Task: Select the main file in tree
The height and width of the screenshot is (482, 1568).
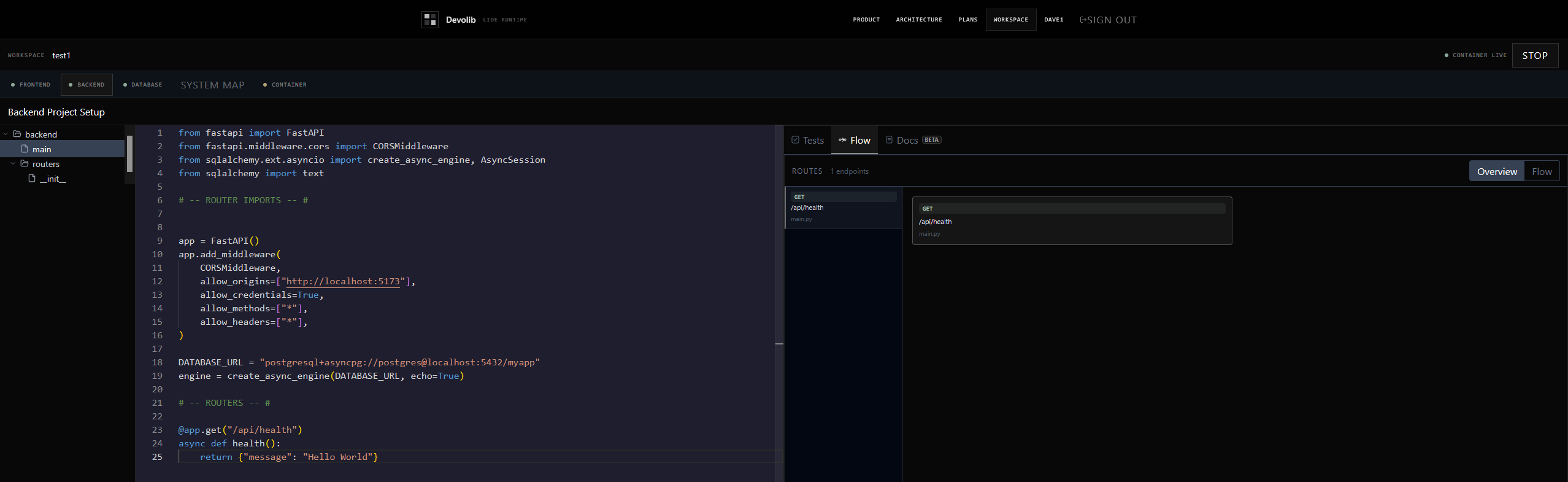Action: coord(62,149)
